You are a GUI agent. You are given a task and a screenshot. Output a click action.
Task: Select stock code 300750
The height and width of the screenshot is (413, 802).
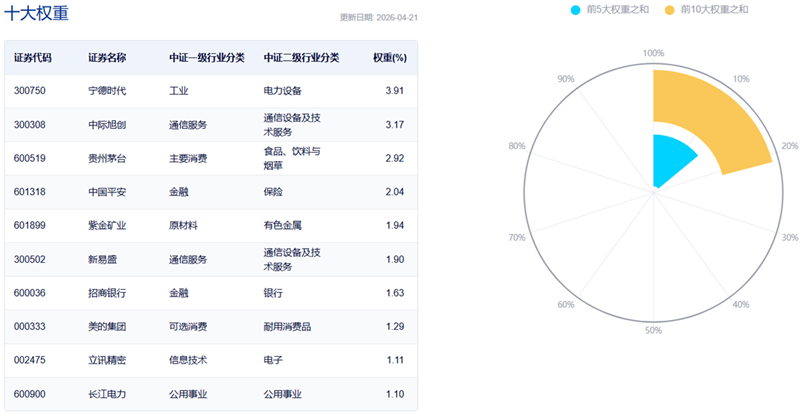(30, 91)
